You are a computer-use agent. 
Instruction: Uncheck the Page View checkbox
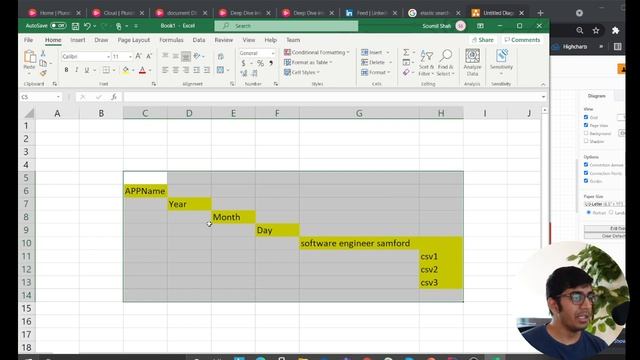[x=586, y=125]
